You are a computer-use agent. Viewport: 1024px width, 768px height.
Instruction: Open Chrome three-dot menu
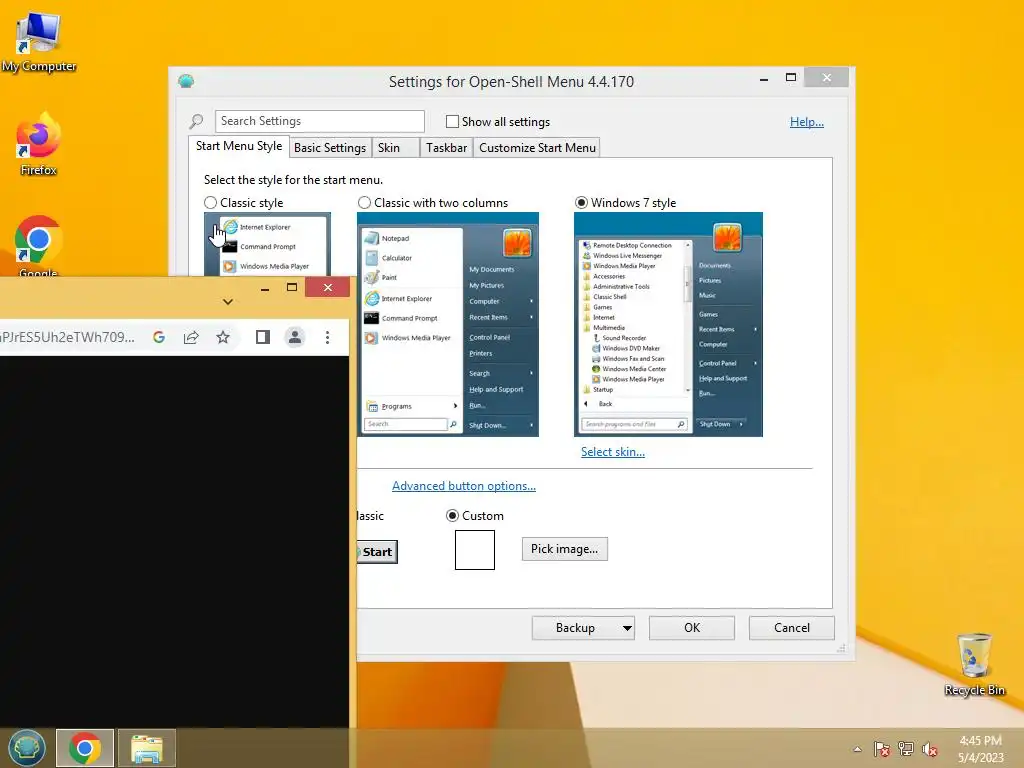(327, 337)
